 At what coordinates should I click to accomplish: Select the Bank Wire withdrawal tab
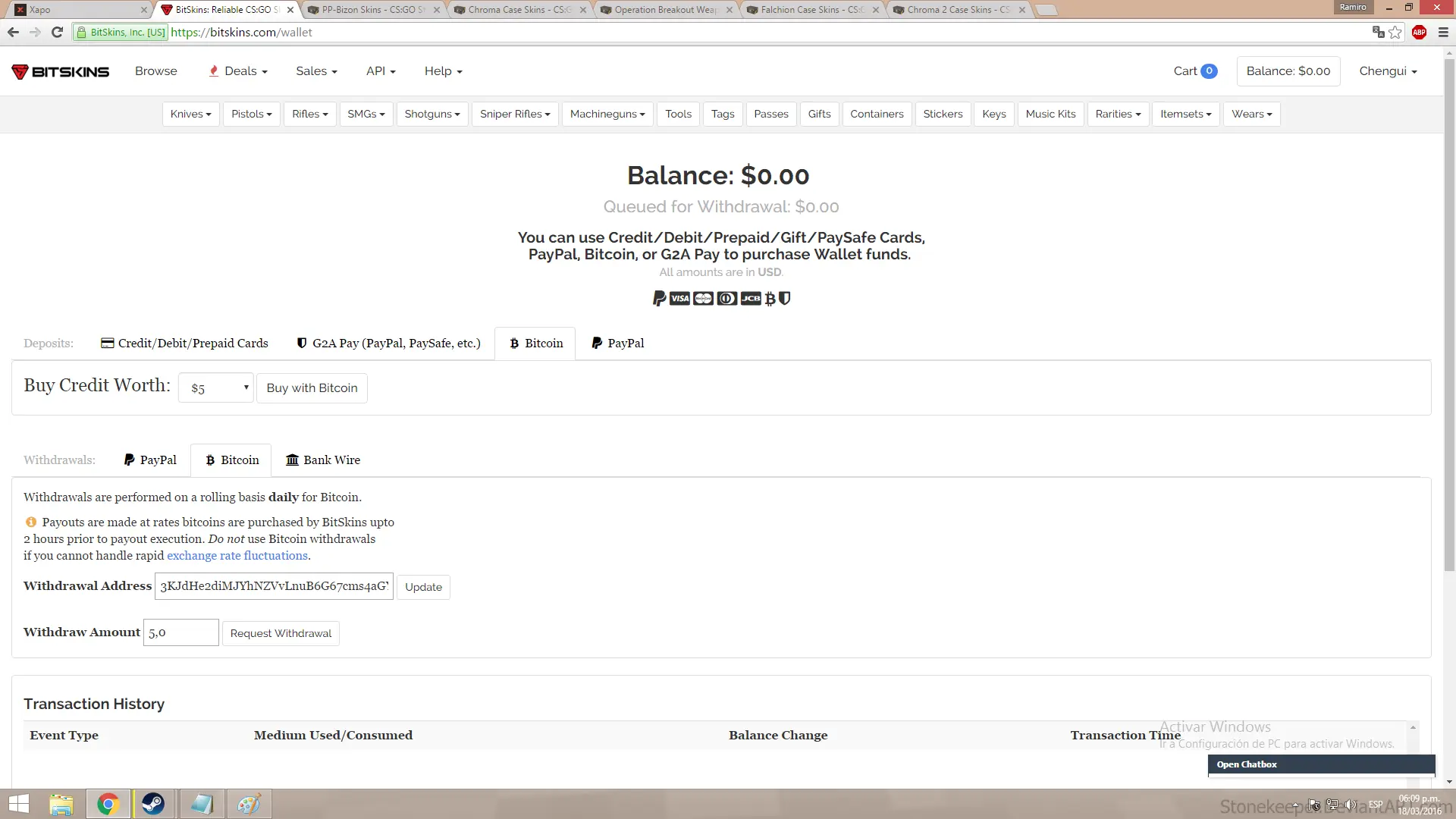pyautogui.click(x=322, y=460)
